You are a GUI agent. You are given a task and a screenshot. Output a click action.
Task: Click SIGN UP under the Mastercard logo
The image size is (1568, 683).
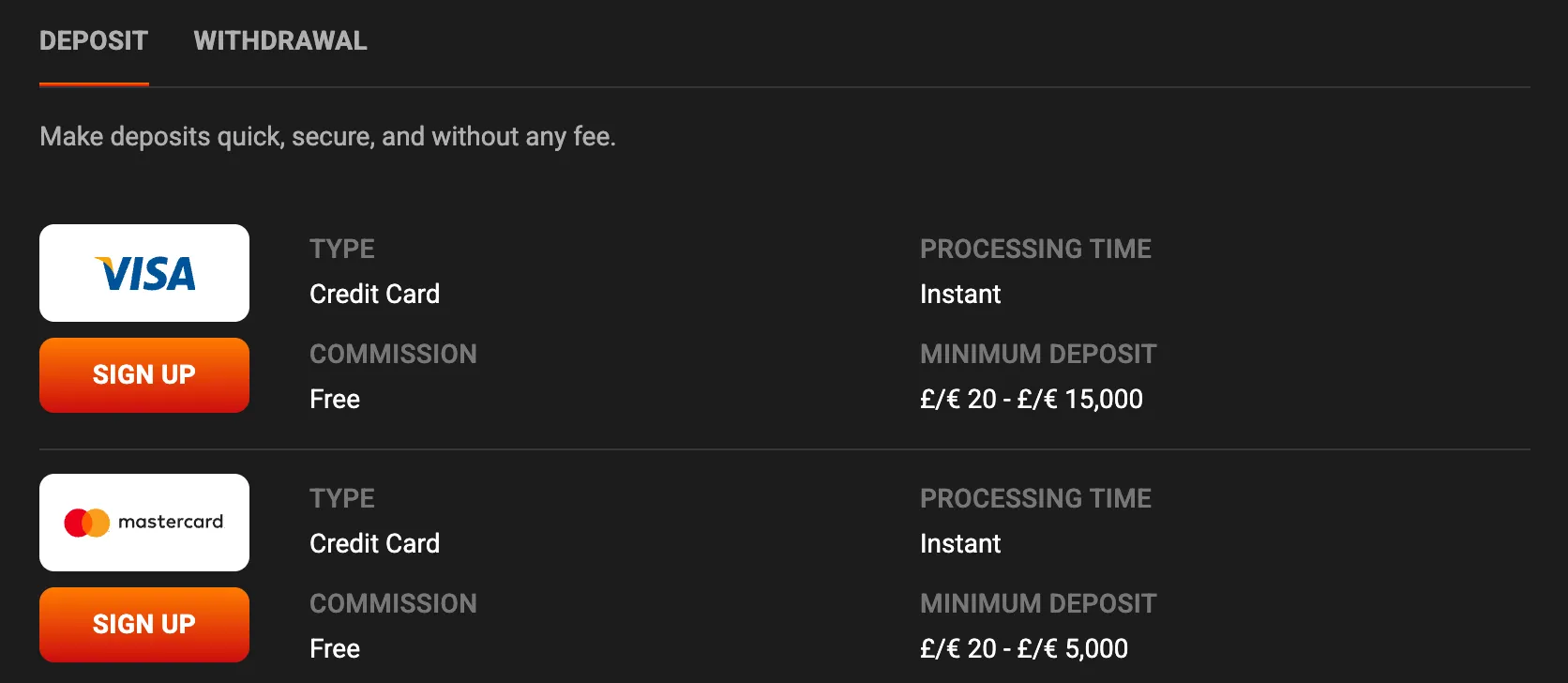(x=143, y=624)
